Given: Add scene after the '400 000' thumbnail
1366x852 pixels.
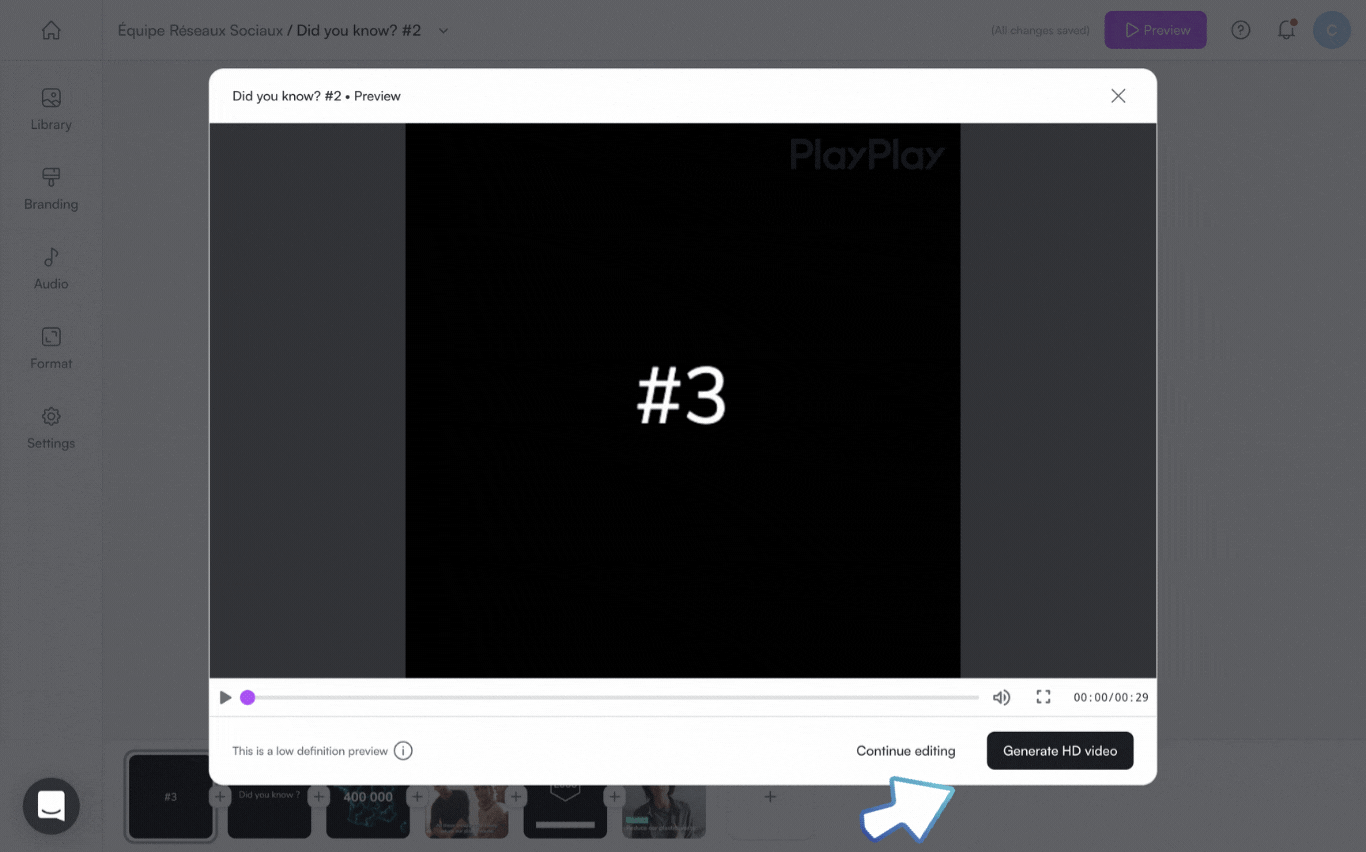Looking at the screenshot, I should pyautogui.click(x=417, y=797).
